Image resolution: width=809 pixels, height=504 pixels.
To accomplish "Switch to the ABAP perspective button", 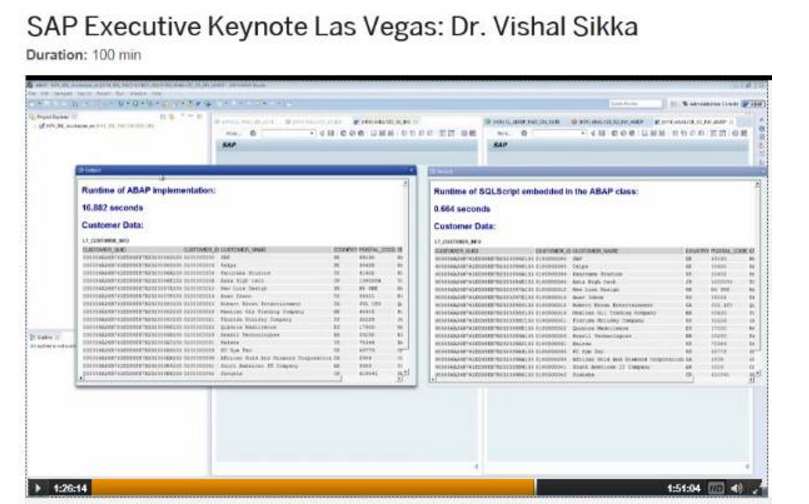I will coord(753,104).
